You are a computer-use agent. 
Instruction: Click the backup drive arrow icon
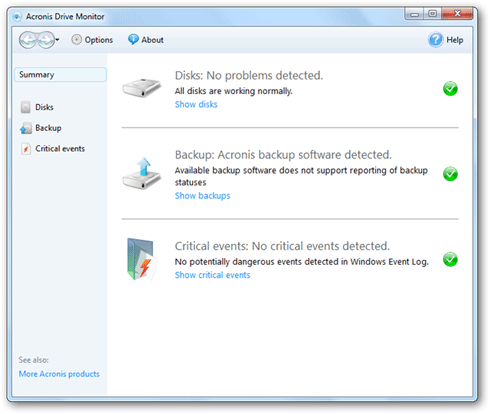[x=142, y=173]
